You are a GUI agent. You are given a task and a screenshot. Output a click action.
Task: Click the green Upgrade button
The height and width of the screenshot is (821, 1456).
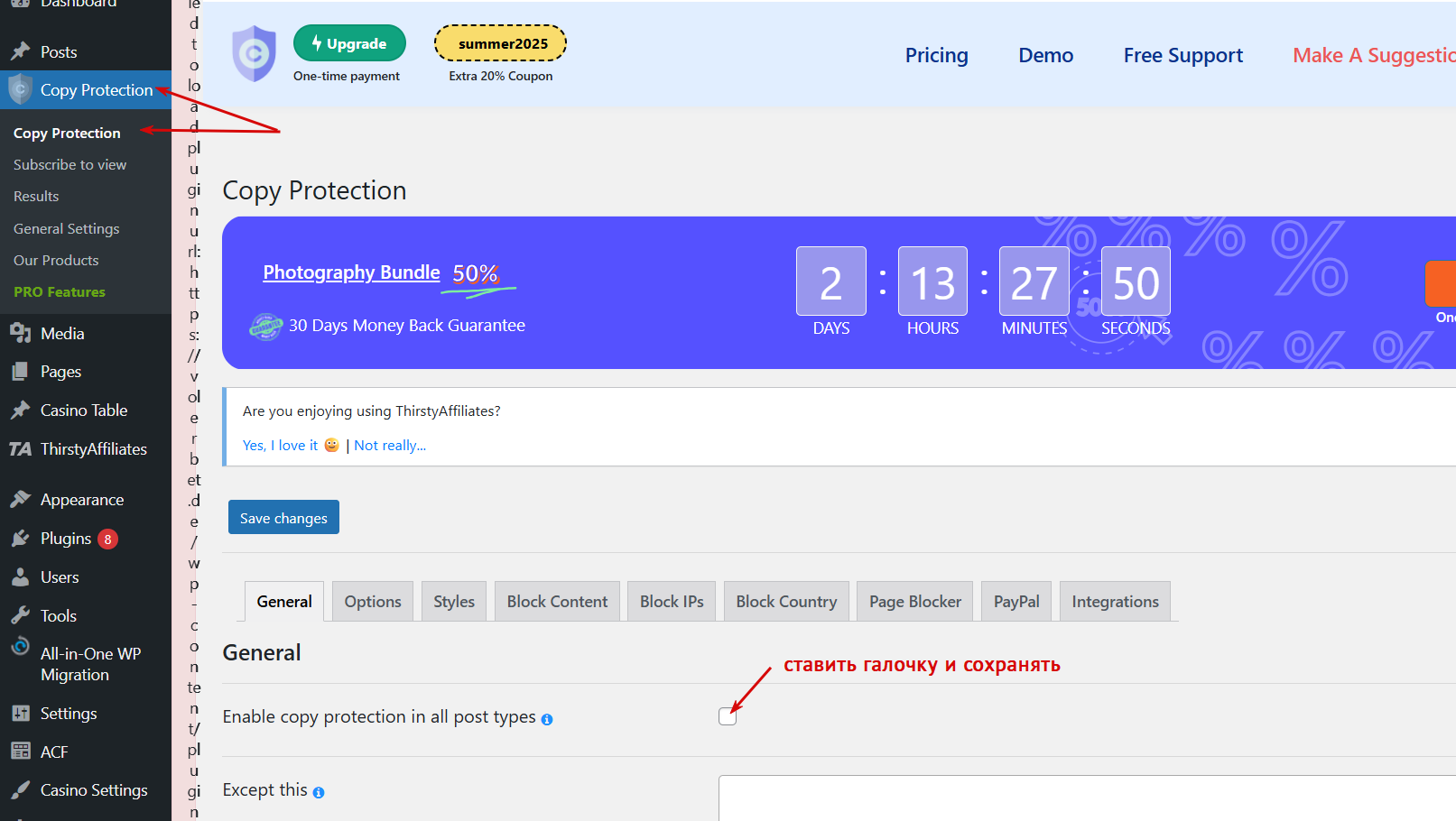click(x=349, y=43)
